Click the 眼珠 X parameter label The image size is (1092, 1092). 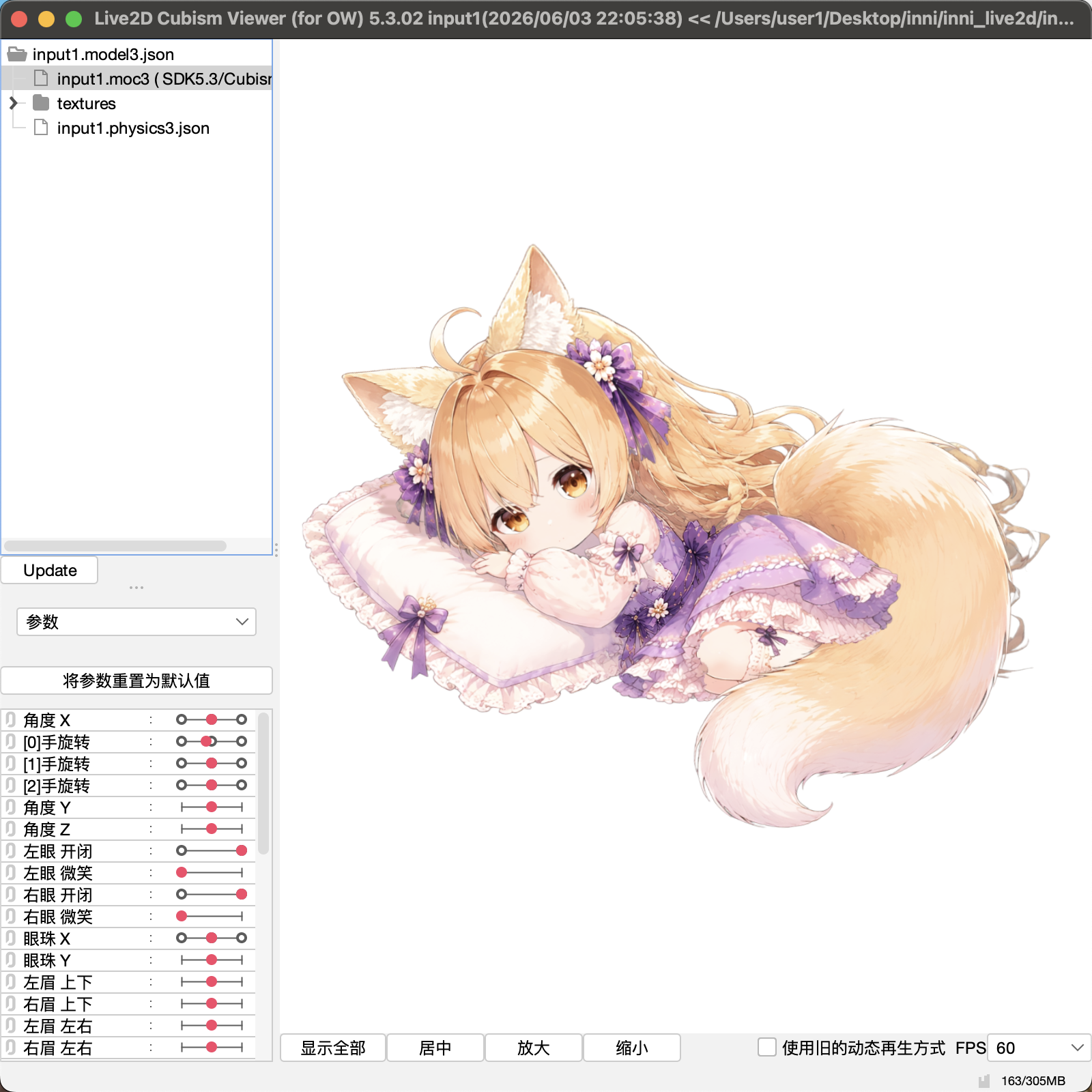tap(46, 938)
